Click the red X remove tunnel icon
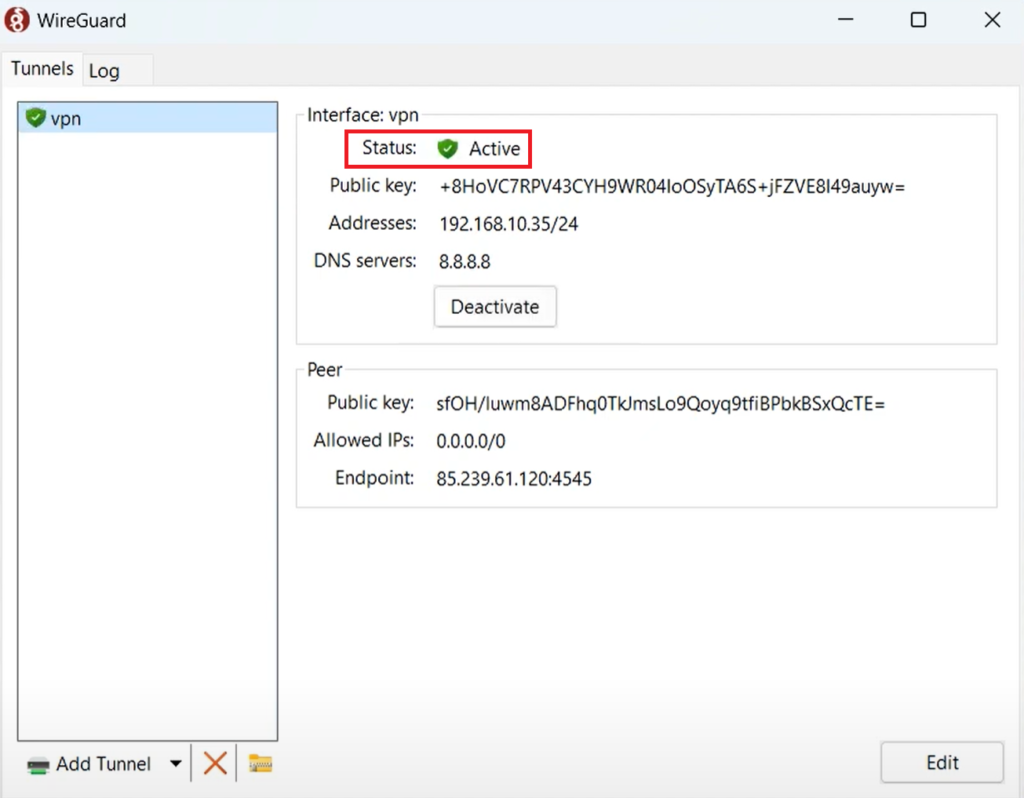The width and height of the screenshot is (1024, 798). coord(214,762)
